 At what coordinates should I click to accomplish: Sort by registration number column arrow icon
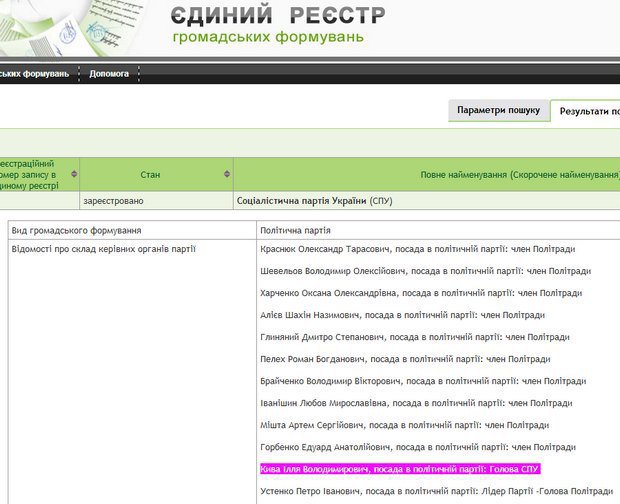[74, 174]
